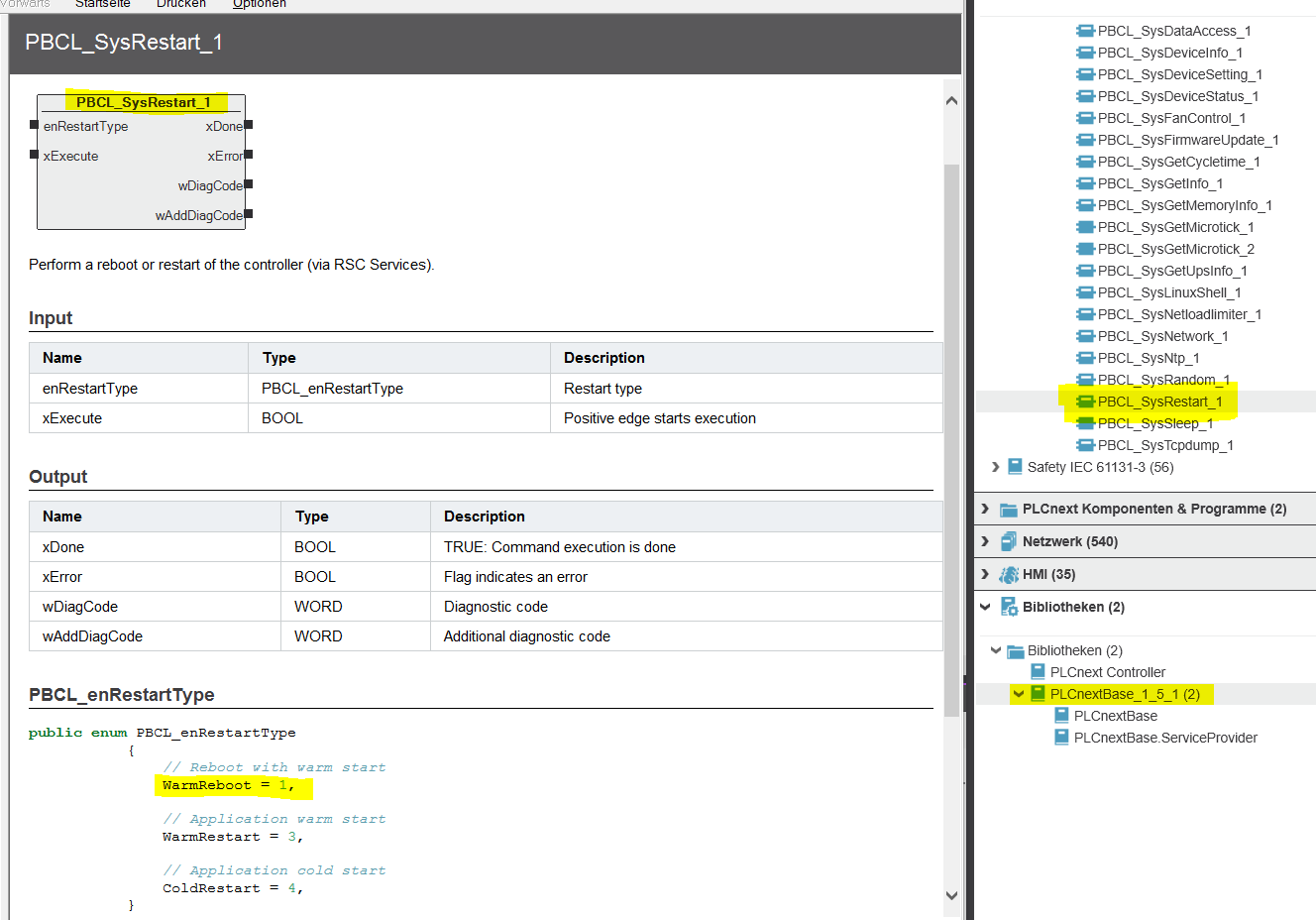Expand the Safety IEC 61131-3 node
The image size is (1316, 920).
click(995, 466)
